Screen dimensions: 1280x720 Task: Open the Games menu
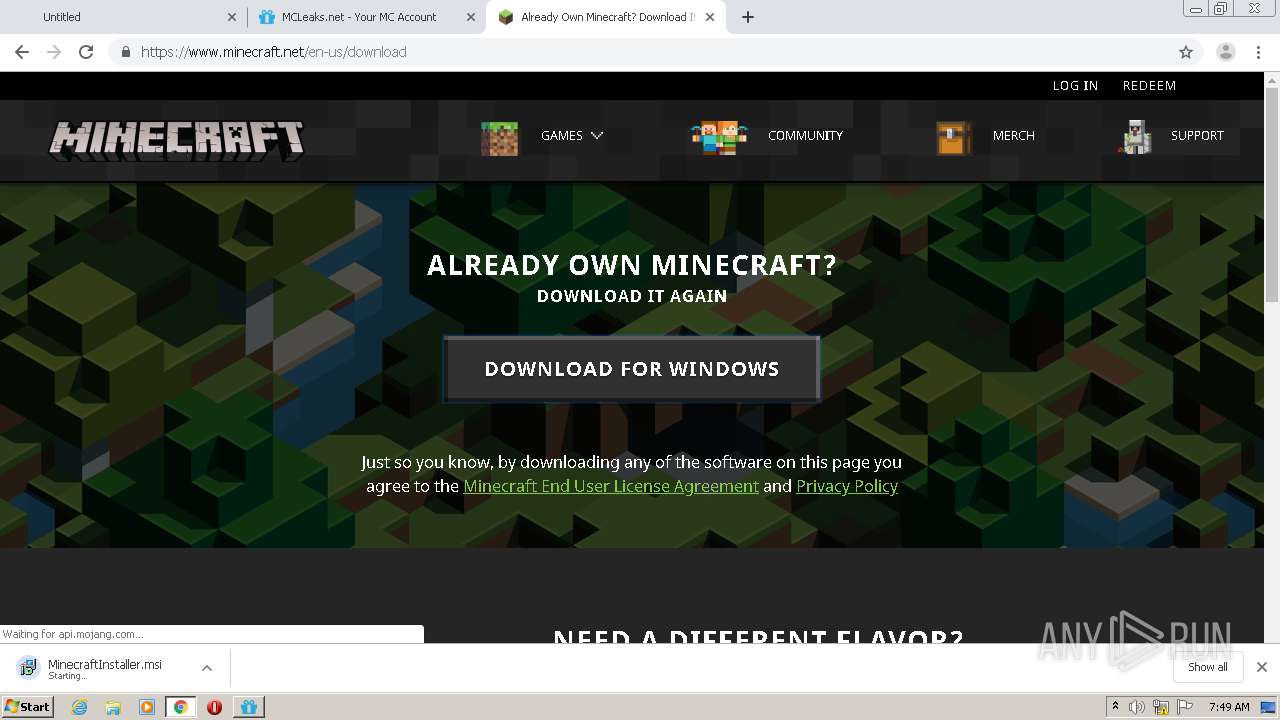562,135
